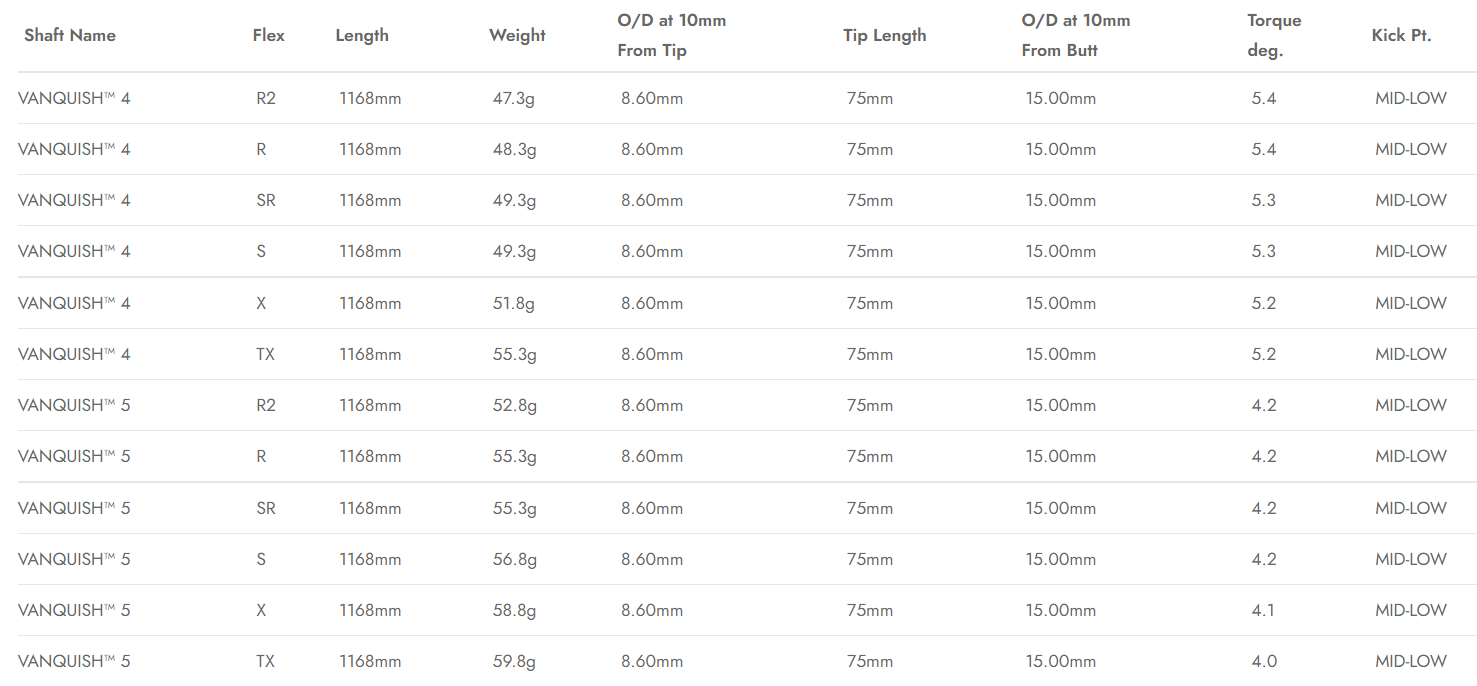Click the 4.0 torque value
The width and height of the screenshot is (1477, 686).
coord(1263,661)
